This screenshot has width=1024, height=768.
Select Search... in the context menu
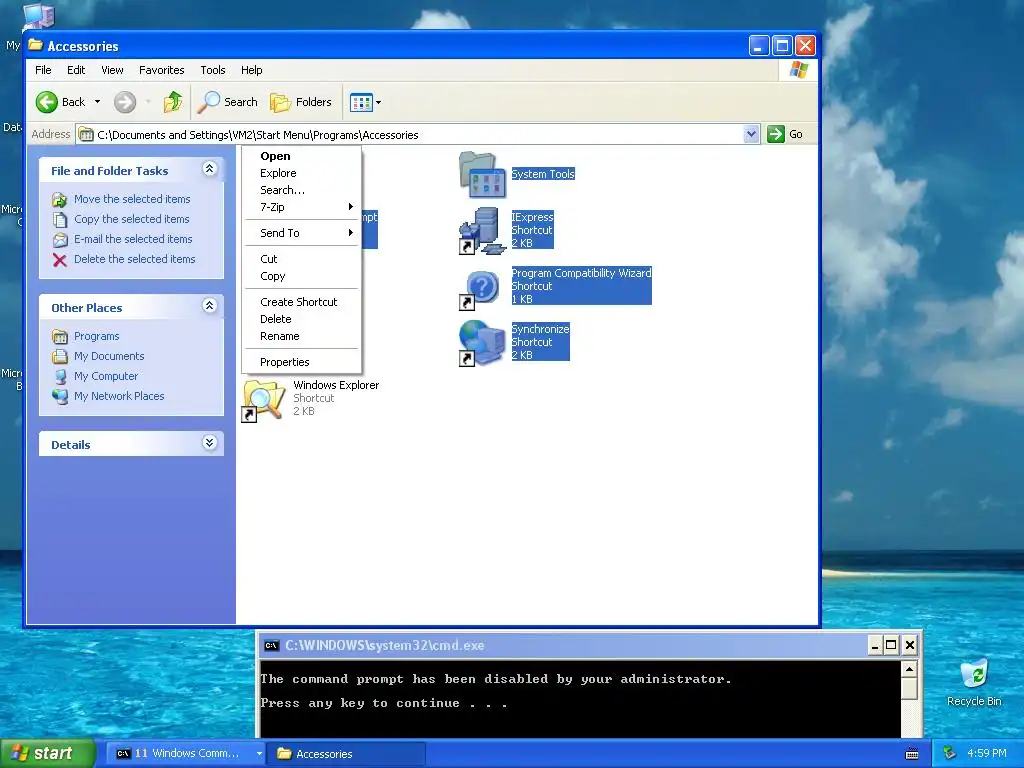pos(301,190)
